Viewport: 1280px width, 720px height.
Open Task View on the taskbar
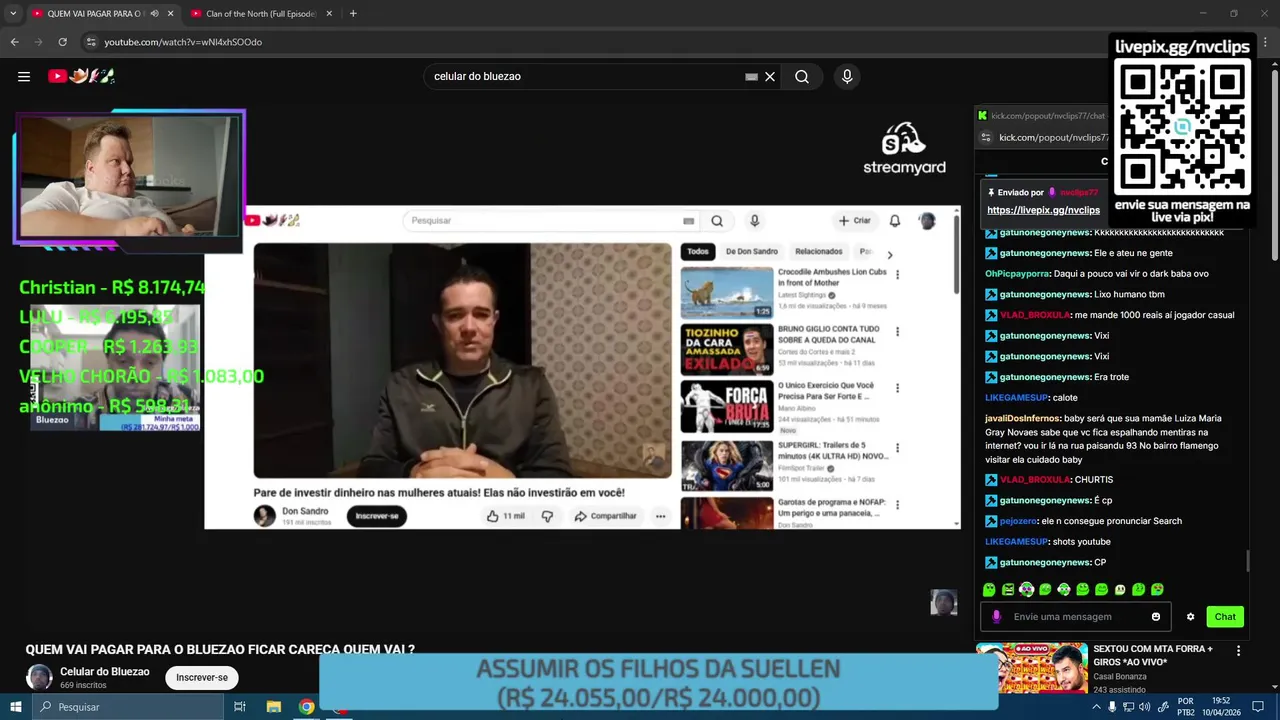point(240,707)
